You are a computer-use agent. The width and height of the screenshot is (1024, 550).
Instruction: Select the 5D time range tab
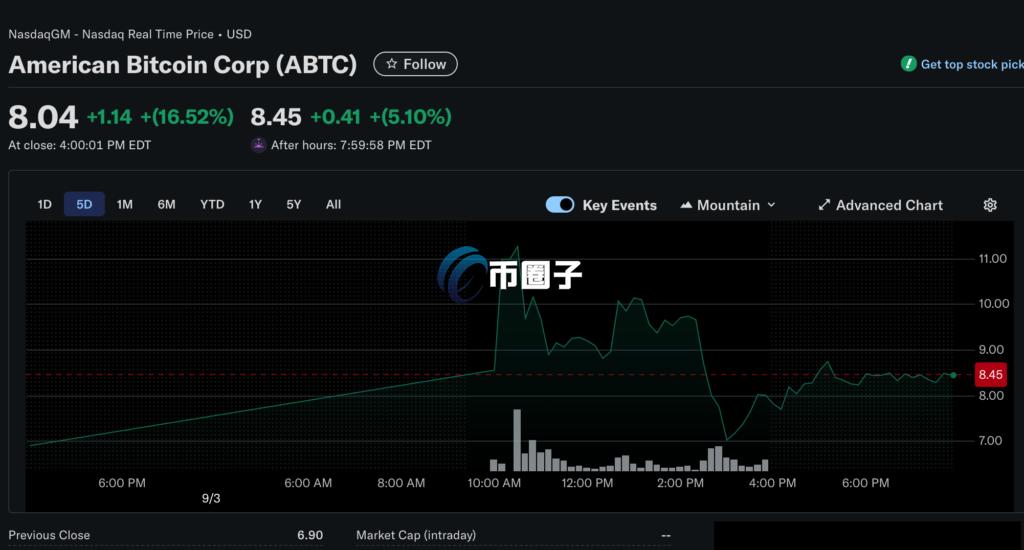[x=84, y=205]
